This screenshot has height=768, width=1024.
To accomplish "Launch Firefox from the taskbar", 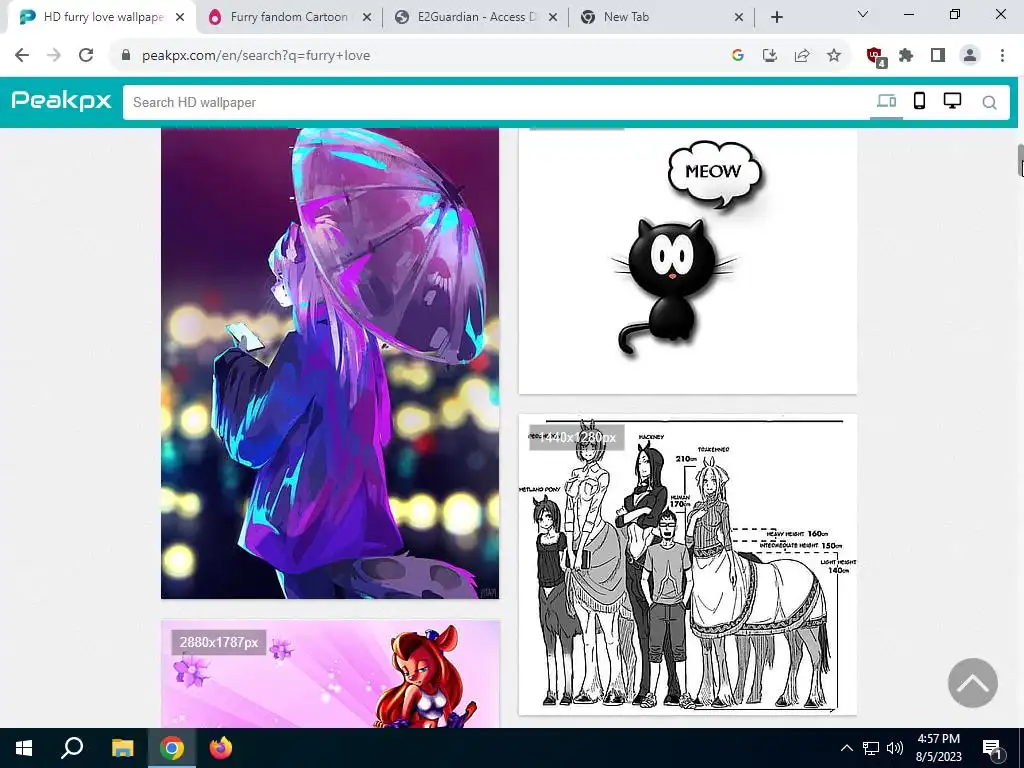I will (x=221, y=748).
